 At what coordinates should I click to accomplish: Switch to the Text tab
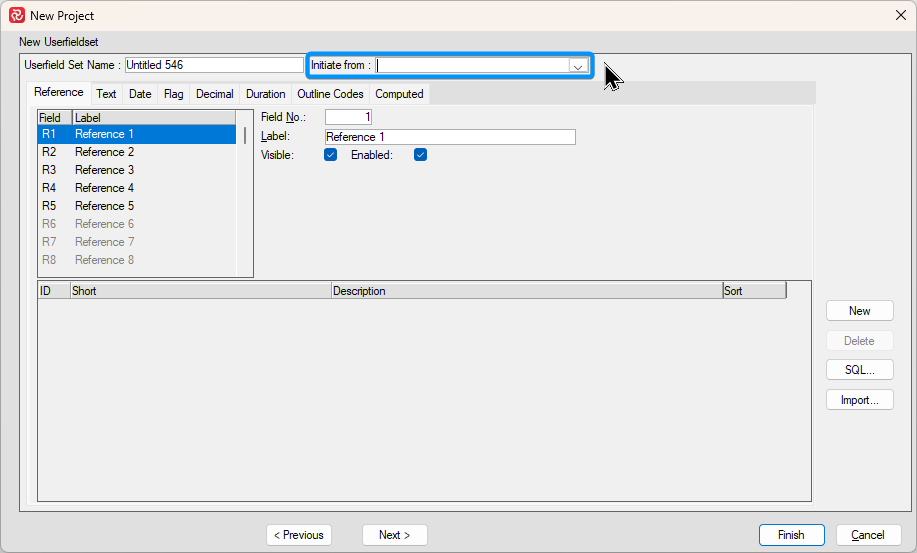(x=106, y=94)
